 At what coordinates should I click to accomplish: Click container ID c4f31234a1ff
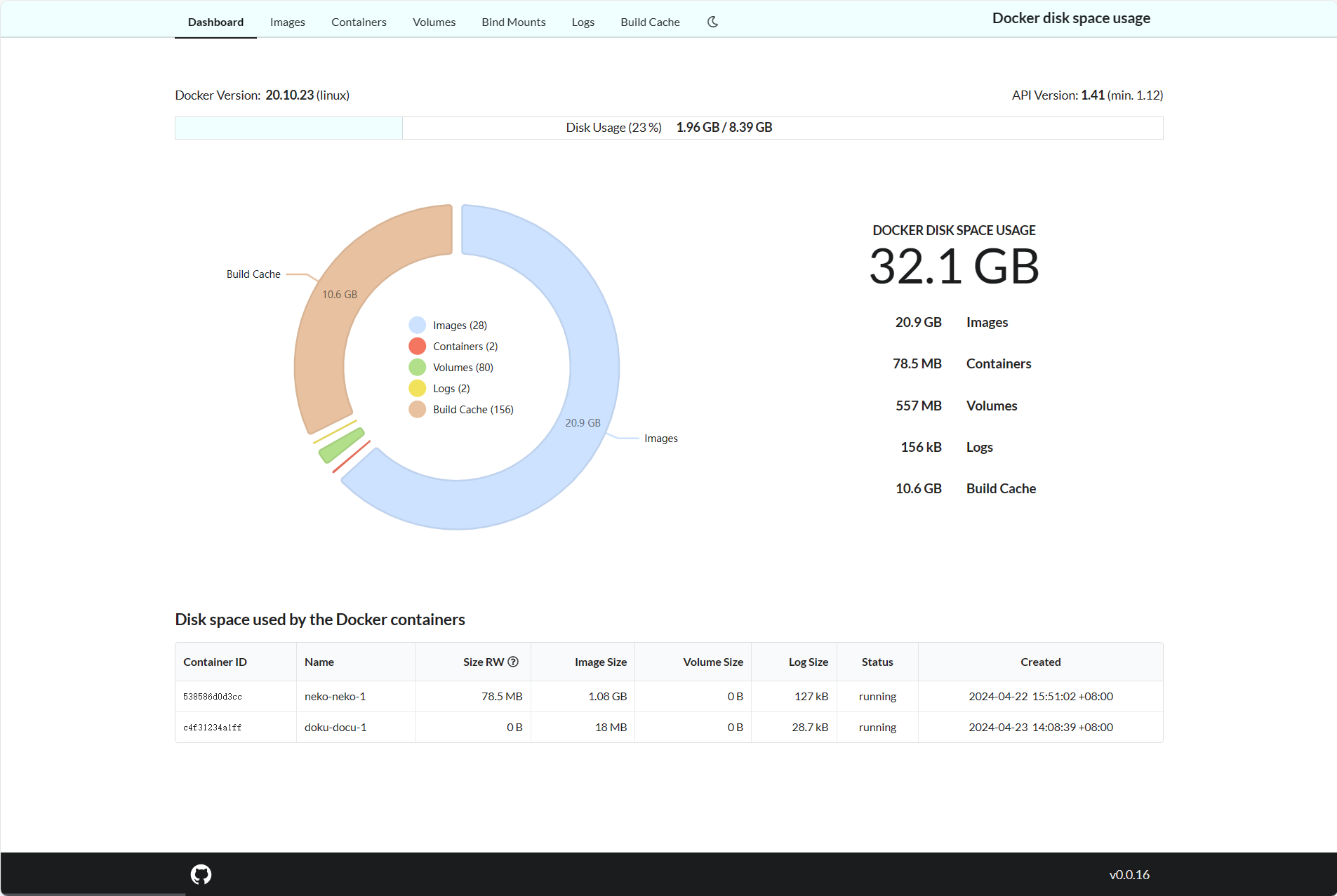click(212, 728)
